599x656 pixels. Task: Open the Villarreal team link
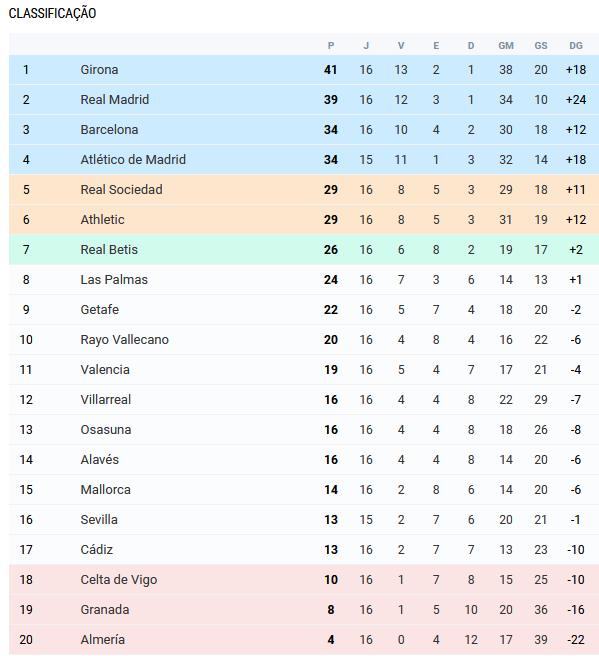(106, 400)
